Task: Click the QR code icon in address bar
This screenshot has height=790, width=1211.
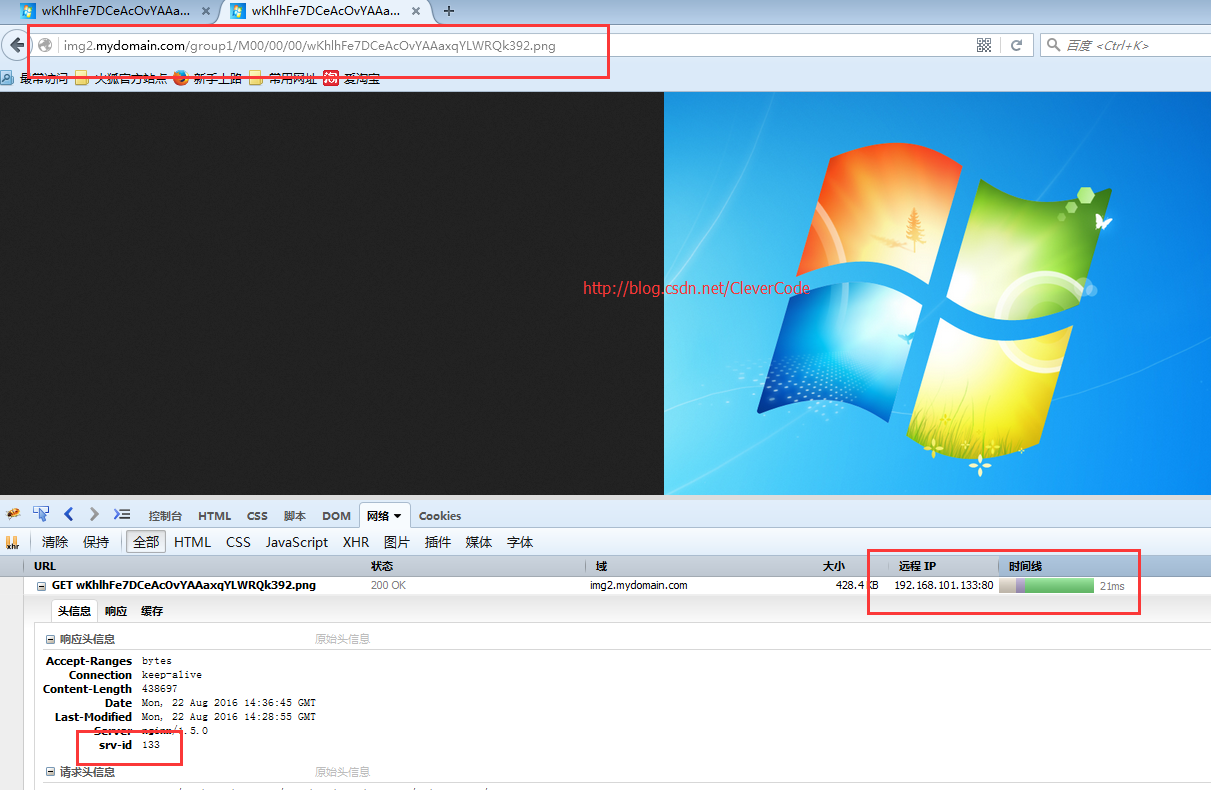Action: (984, 45)
